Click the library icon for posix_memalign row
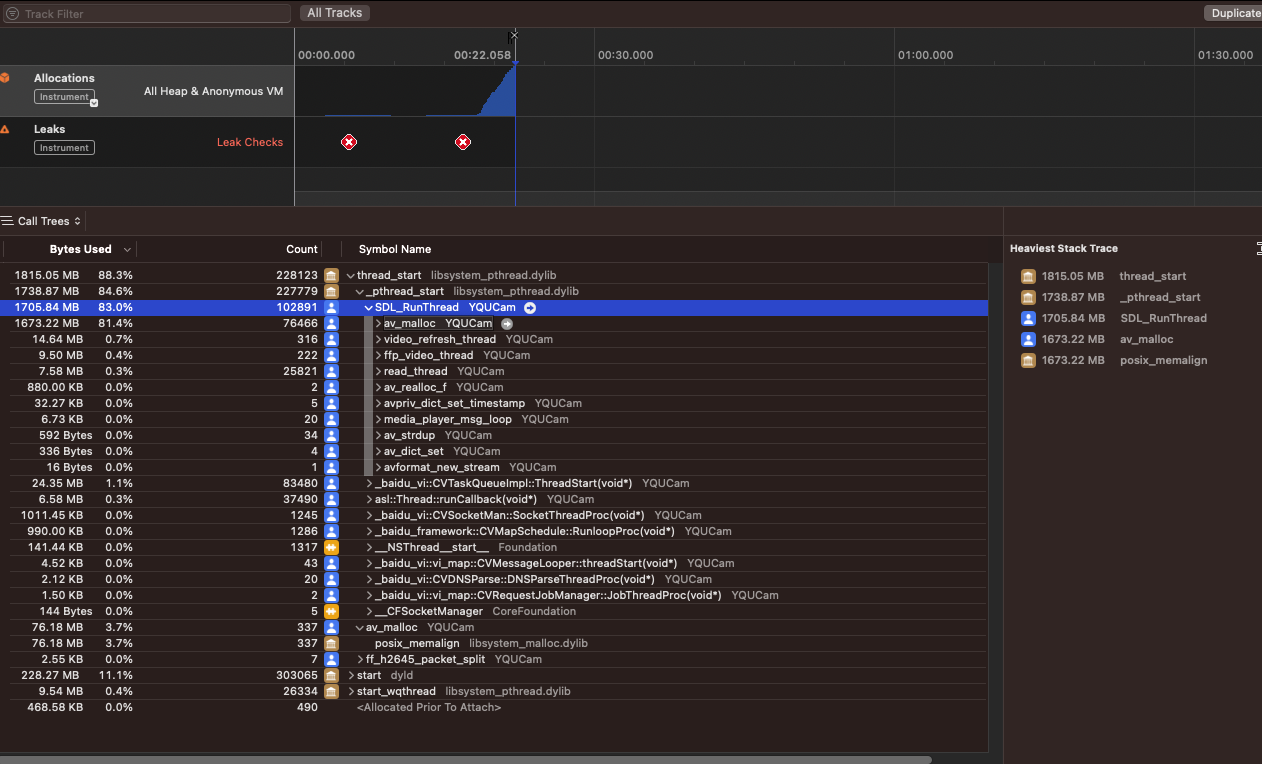The height and width of the screenshot is (764, 1262). pyautogui.click(x=331, y=643)
